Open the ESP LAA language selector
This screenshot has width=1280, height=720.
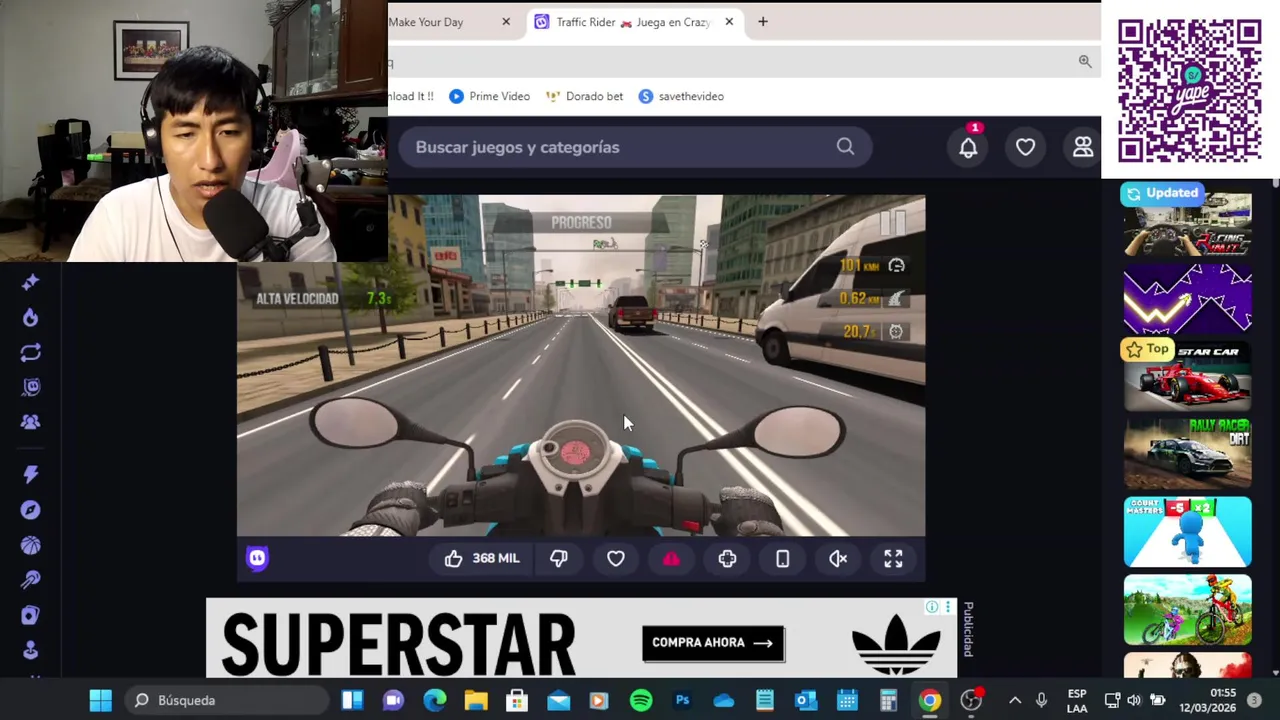[x=1077, y=700]
